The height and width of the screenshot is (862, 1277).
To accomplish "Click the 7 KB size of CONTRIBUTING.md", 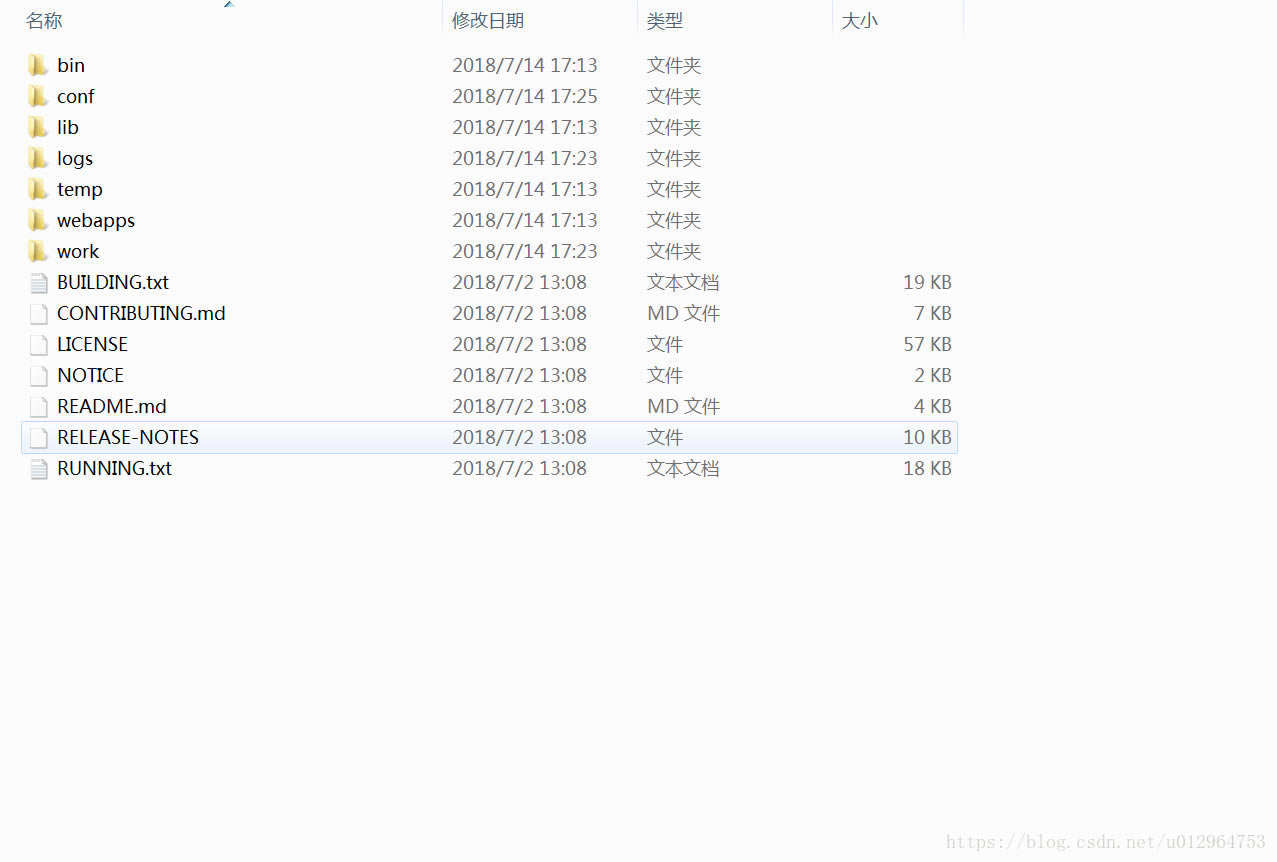I will pos(932,313).
